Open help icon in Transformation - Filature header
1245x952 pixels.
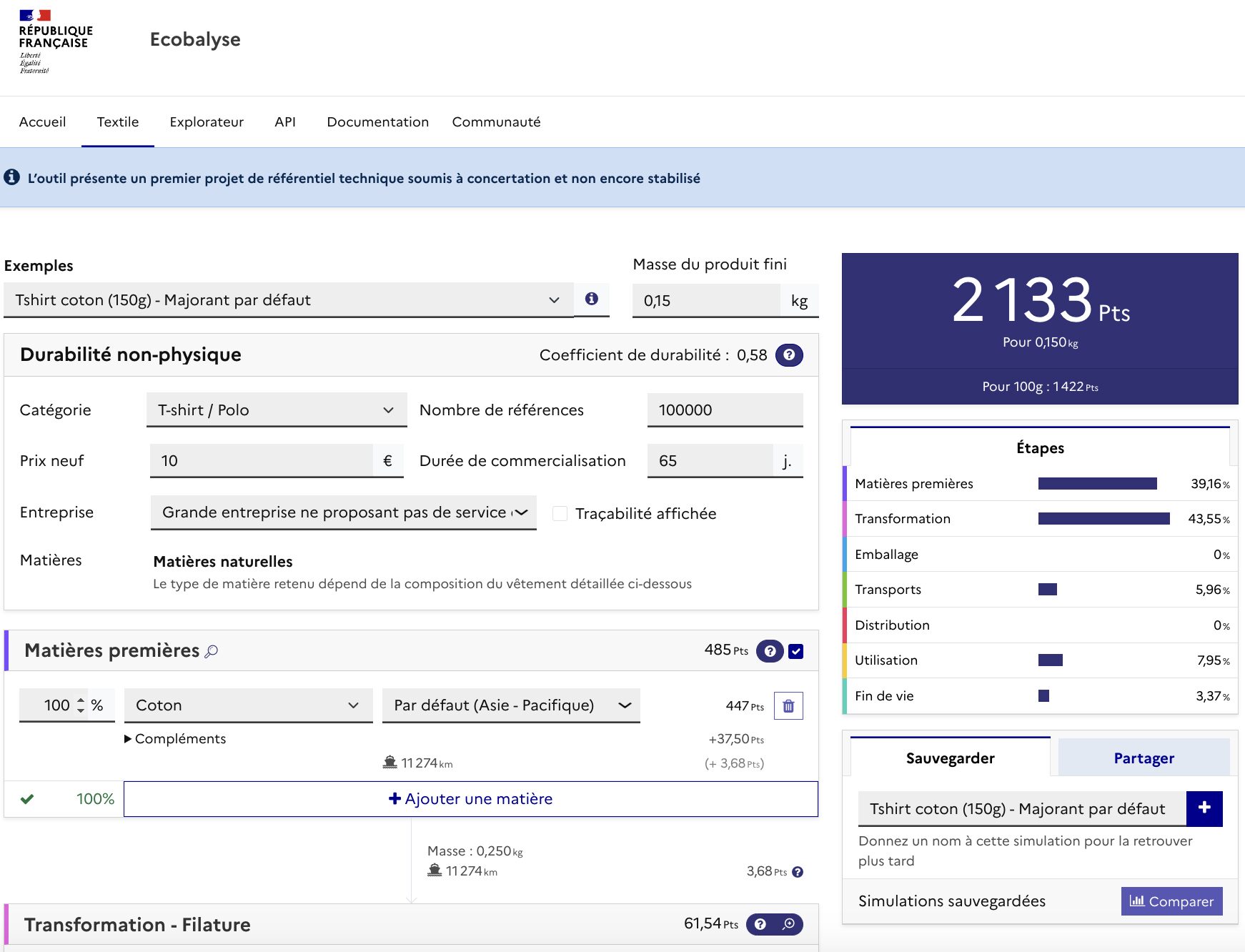point(760,924)
